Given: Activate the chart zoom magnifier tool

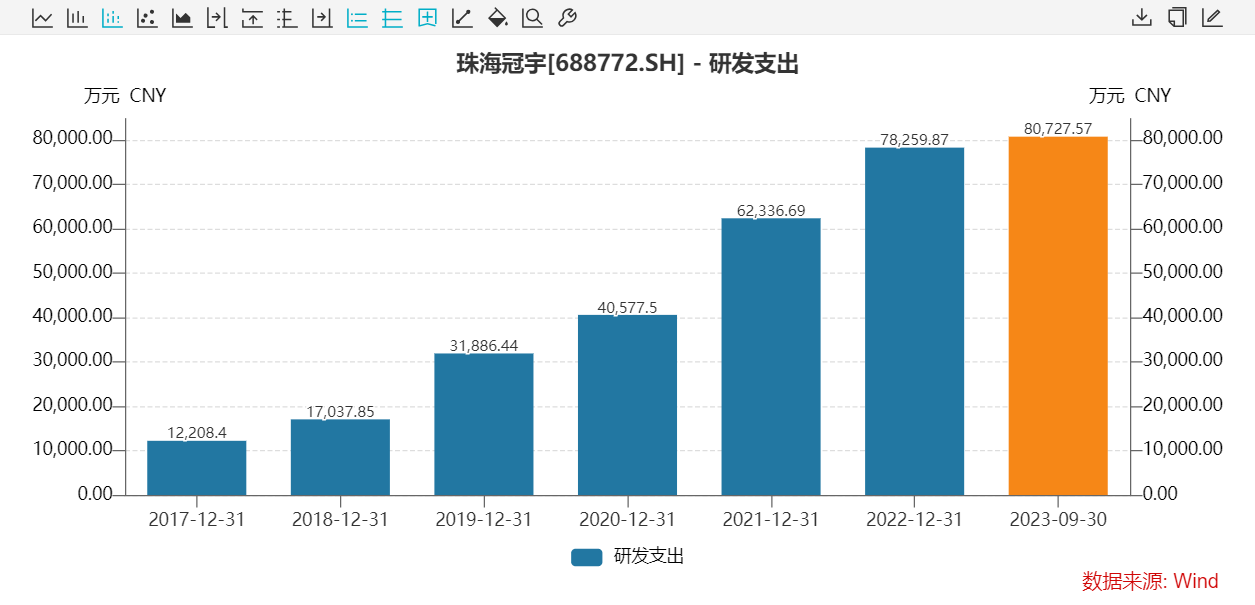Looking at the screenshot, I should (x=532, y=18).
